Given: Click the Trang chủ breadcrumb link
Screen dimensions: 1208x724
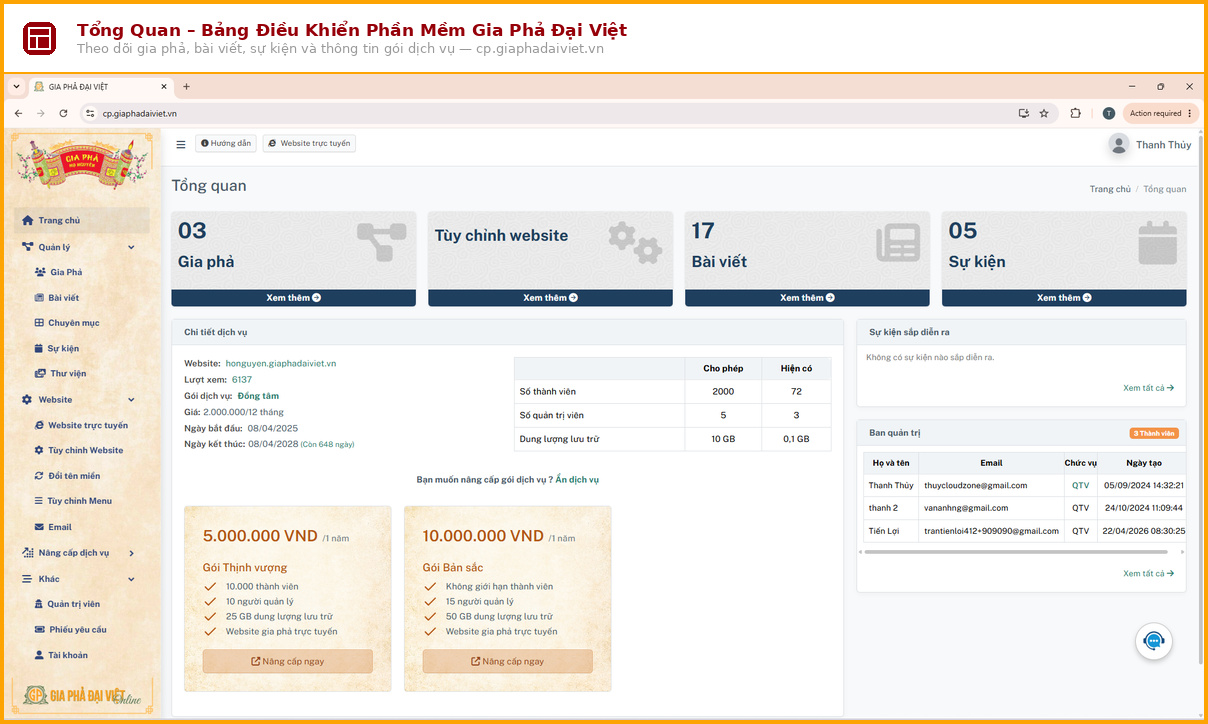Looking at the screenshot, I should click(1110, 189).
